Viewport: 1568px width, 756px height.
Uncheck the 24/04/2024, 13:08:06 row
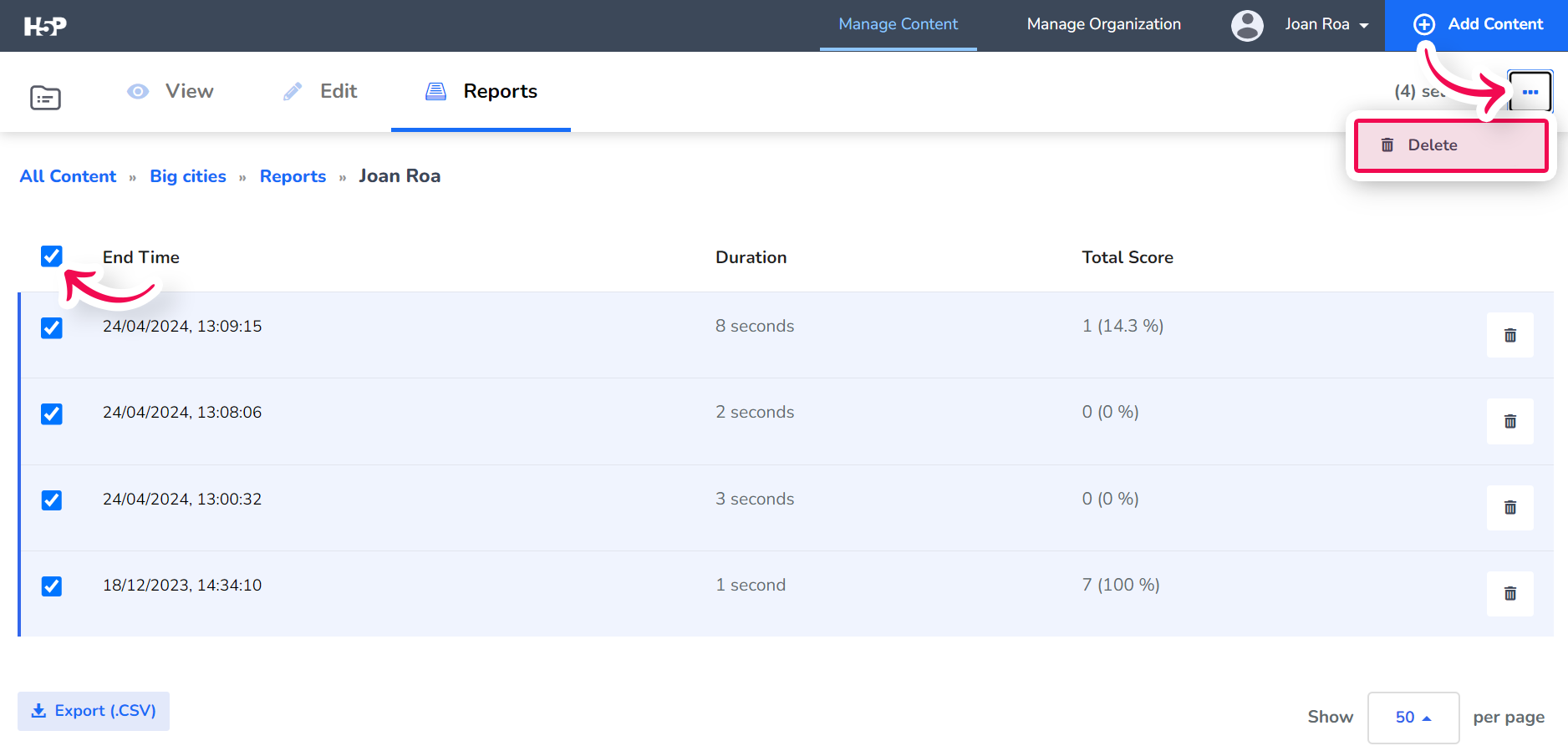click(52, 414)
